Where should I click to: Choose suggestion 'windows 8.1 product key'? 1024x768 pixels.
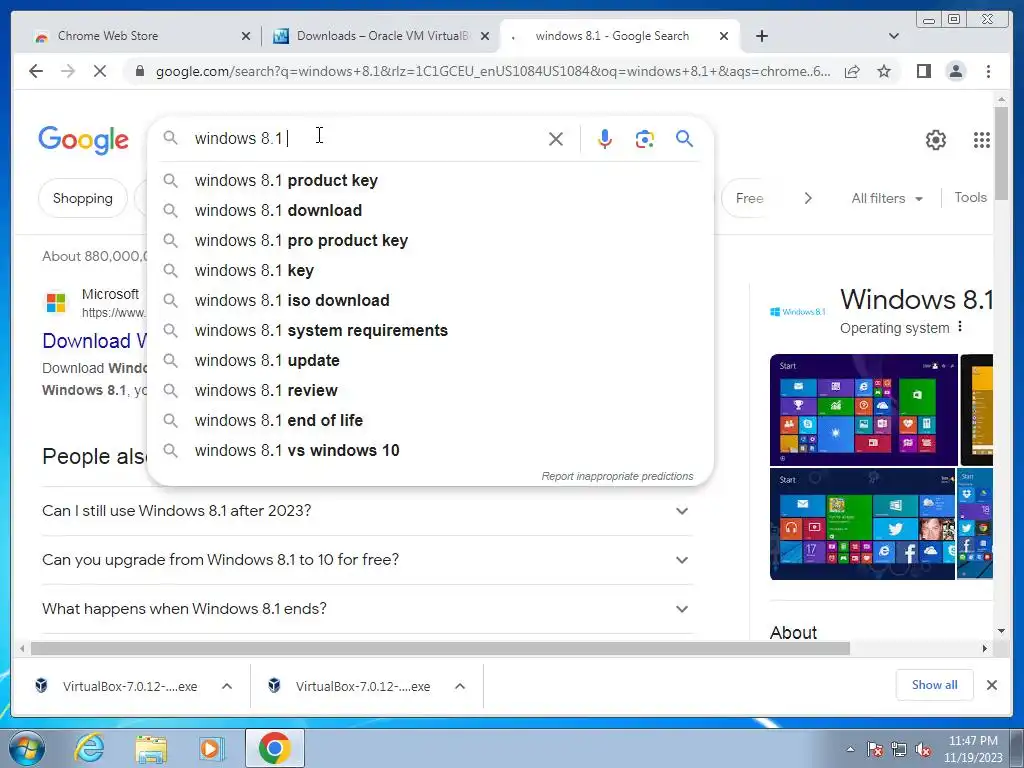coord(431,180)
